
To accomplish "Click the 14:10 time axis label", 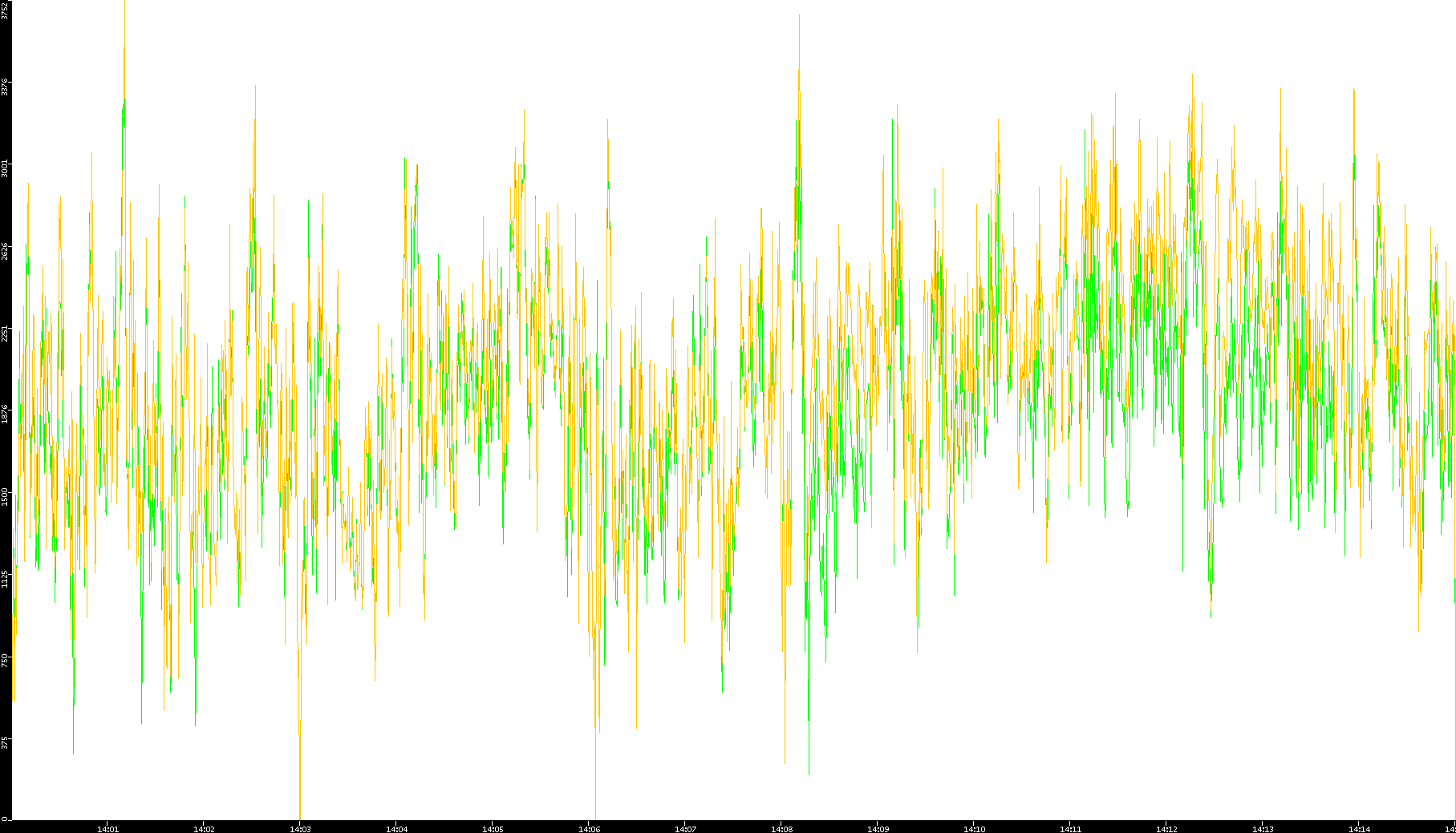I will pos(974,829).
